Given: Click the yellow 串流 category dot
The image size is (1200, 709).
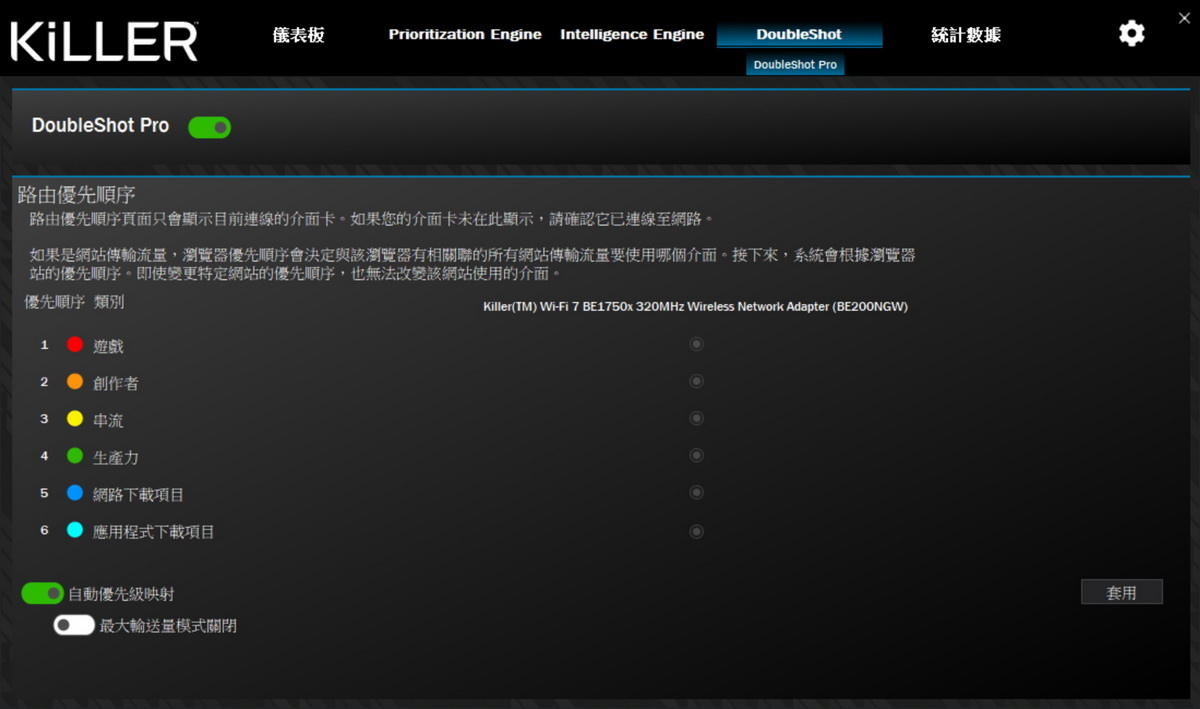Looking at the screenshot, I should 75,419.
